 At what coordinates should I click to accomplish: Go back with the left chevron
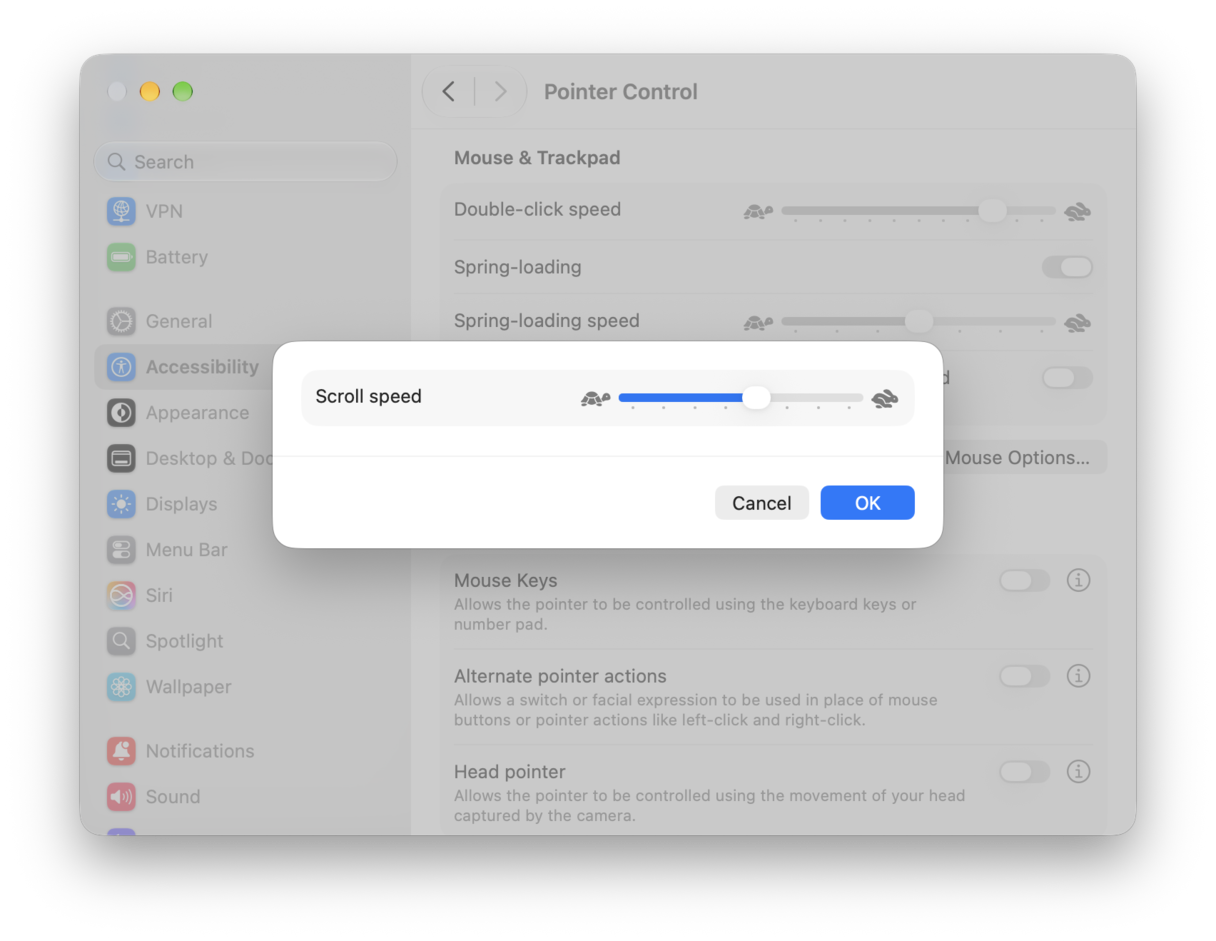coord(449,92)
